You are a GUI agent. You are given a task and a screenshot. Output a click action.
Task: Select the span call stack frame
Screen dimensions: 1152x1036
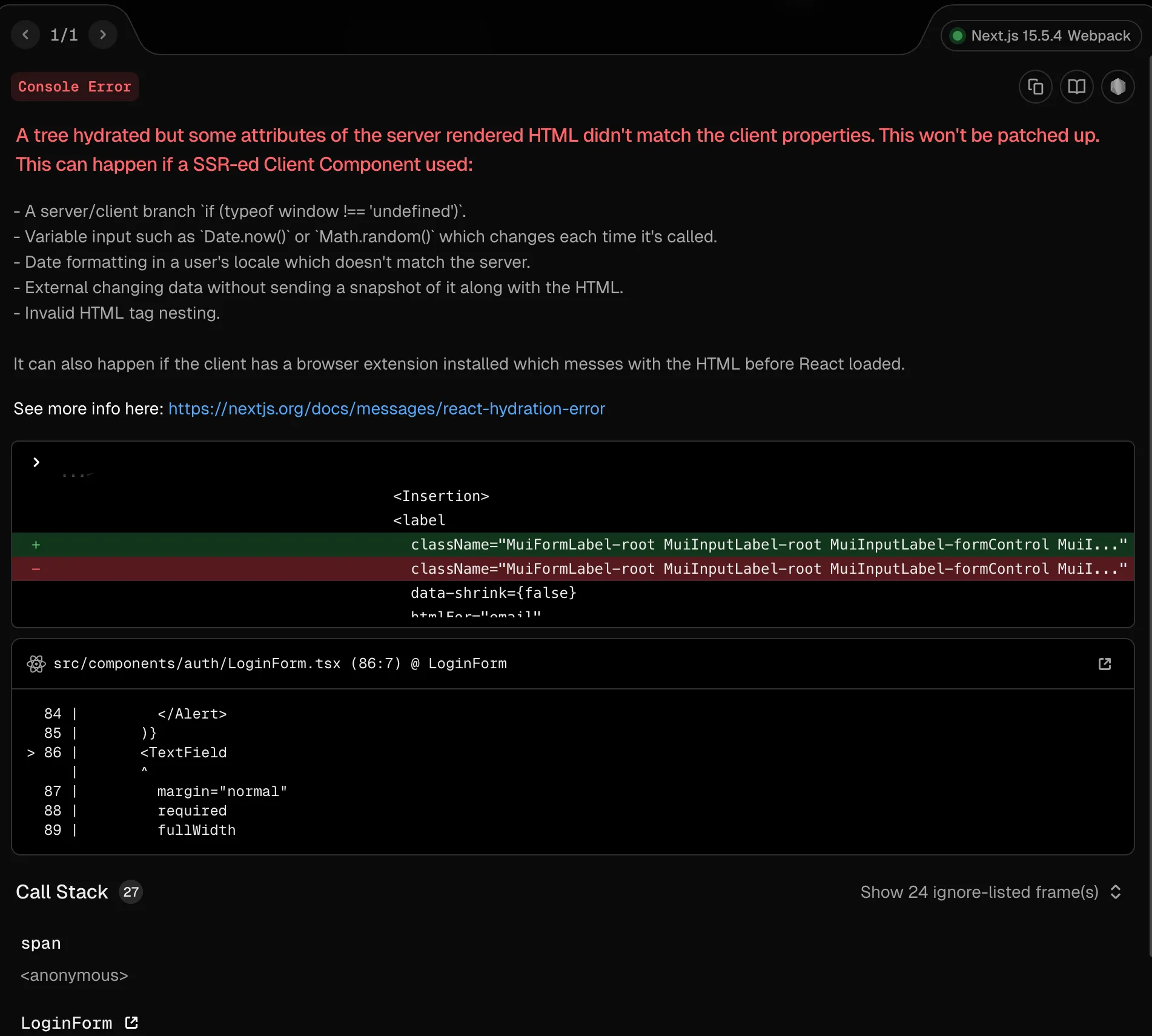[x=41, y=943]
